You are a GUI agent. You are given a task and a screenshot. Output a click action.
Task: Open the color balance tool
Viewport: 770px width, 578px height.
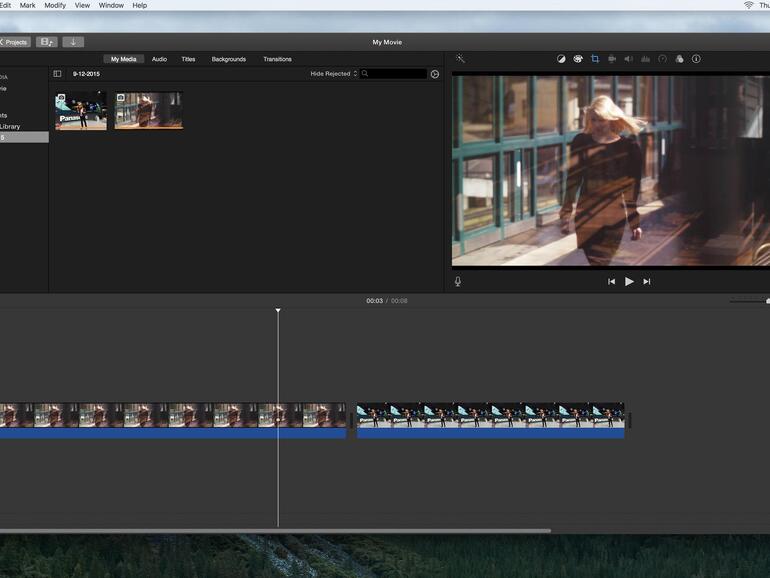[561, 59]
